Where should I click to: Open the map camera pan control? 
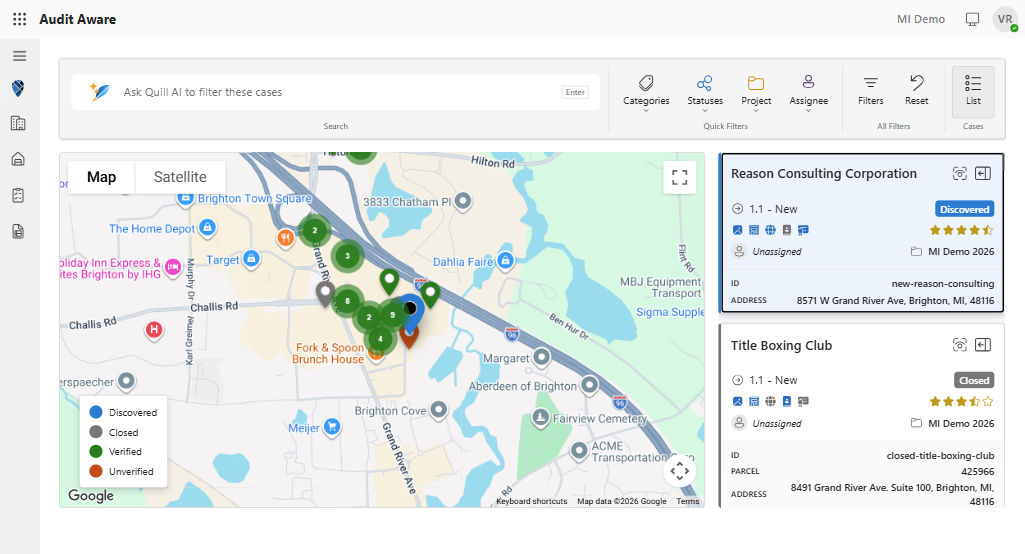coord(679,471)
